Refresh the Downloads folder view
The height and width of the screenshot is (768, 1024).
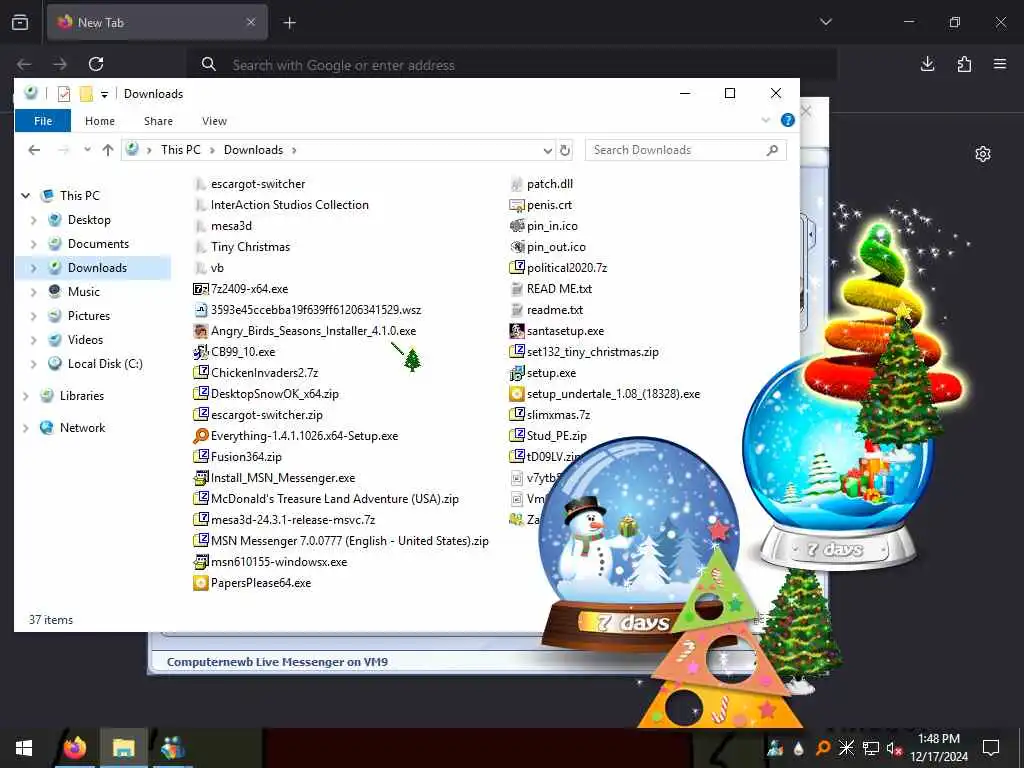click(x=565, y=150)
